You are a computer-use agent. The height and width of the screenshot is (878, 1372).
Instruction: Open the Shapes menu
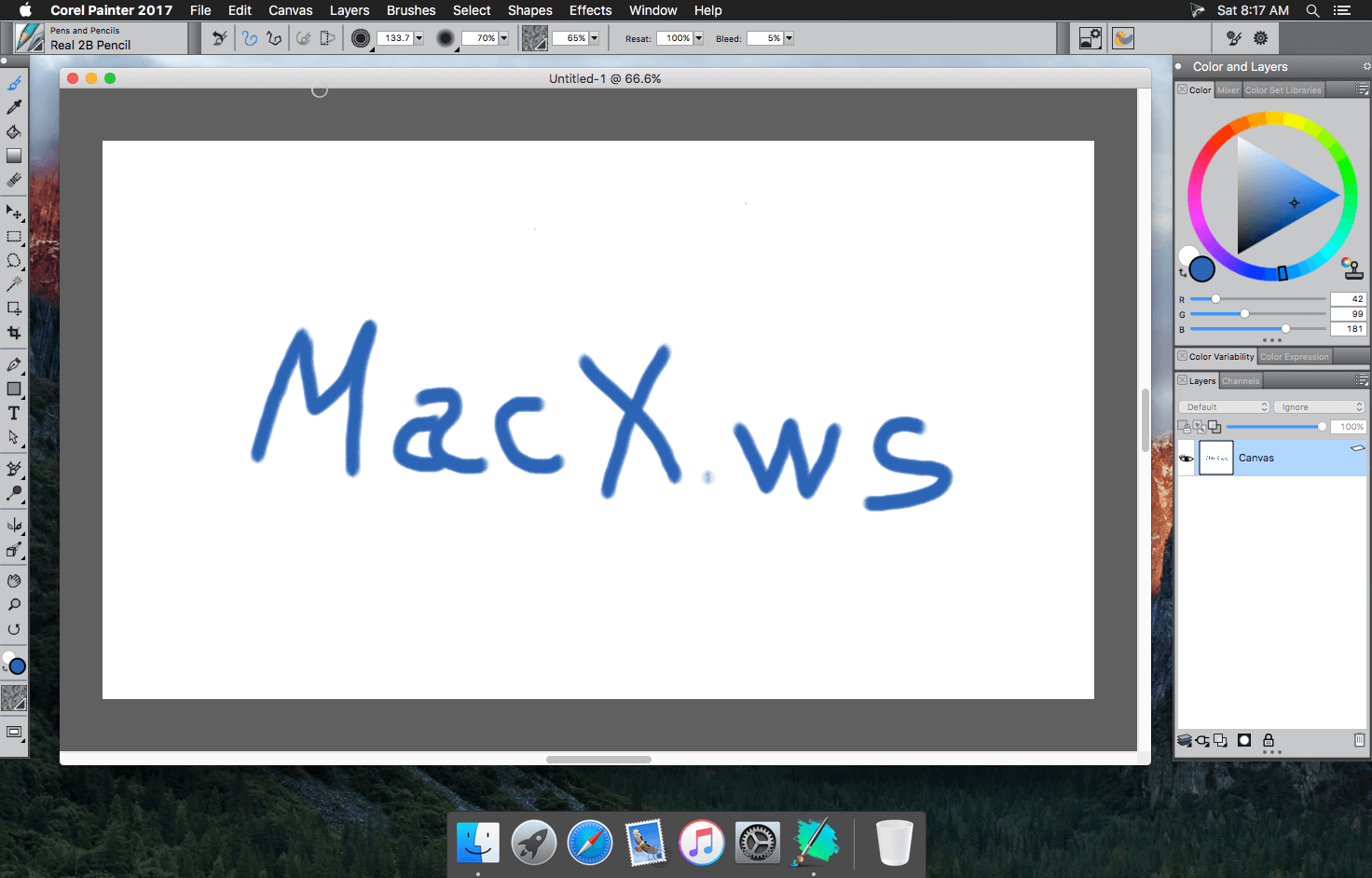click(x=530, y=10)
